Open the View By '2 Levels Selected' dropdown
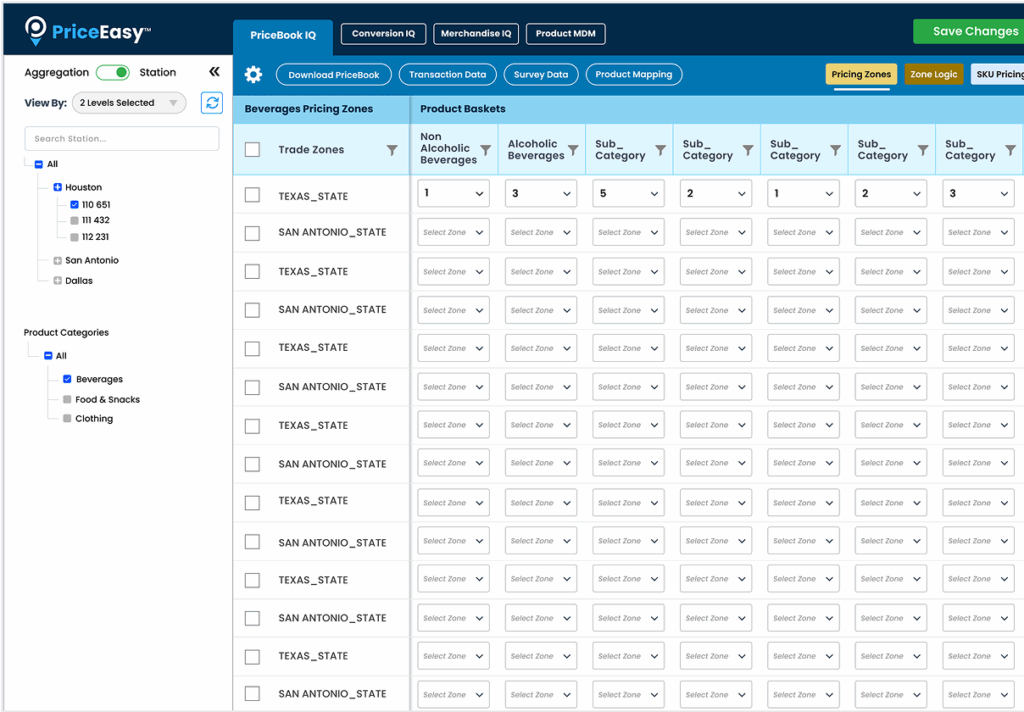Viewport: 1024px width, 712px height. (129, 103)
